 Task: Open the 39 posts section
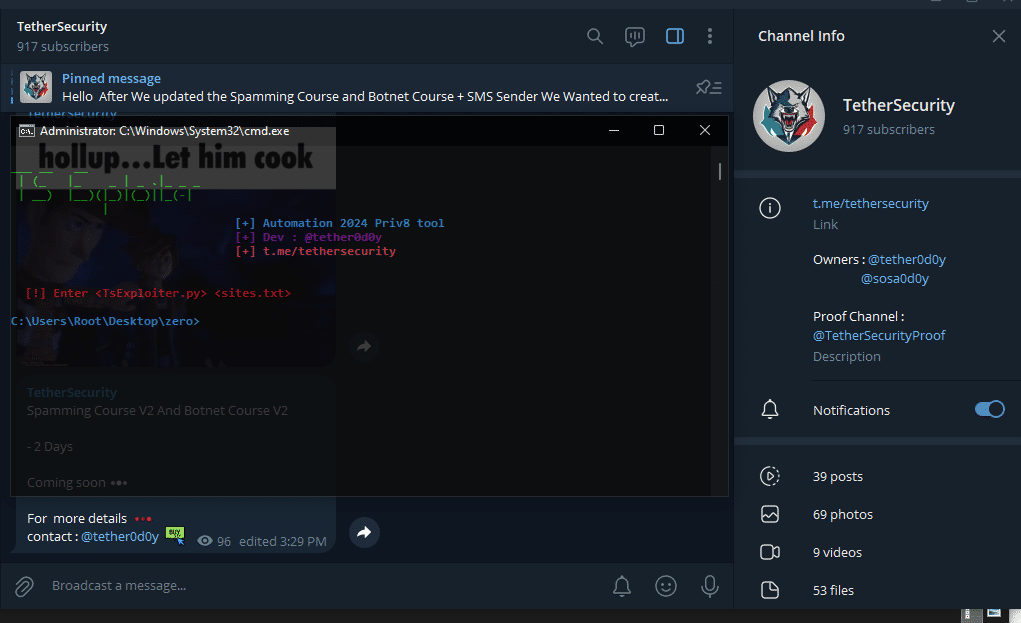point(838,476)
